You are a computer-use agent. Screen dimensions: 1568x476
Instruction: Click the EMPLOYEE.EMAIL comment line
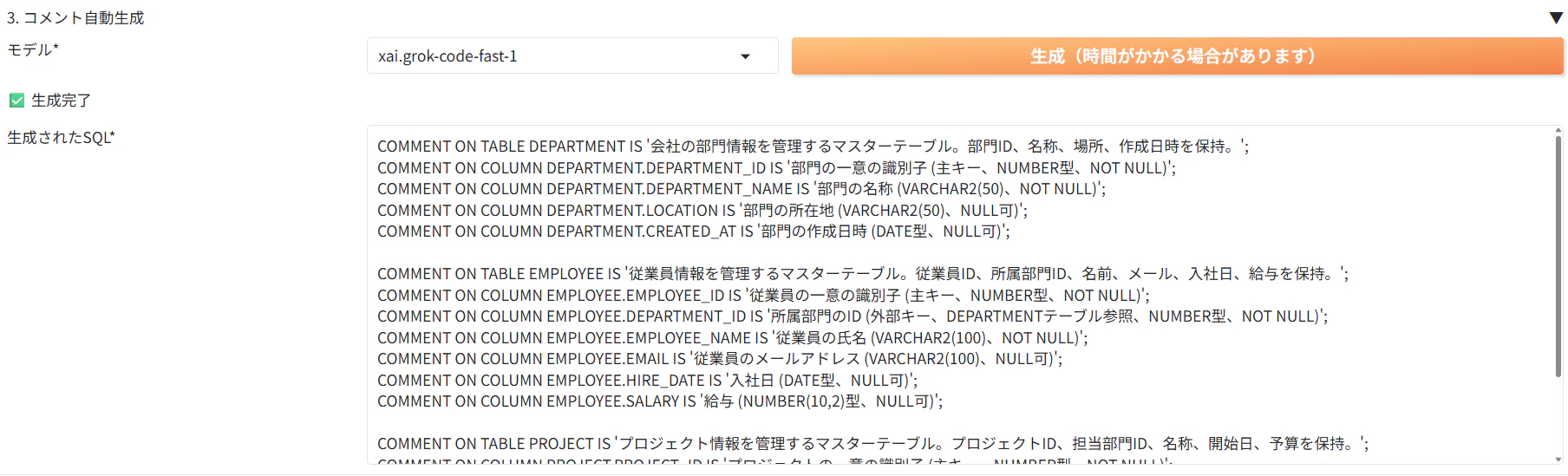point(720,359)
